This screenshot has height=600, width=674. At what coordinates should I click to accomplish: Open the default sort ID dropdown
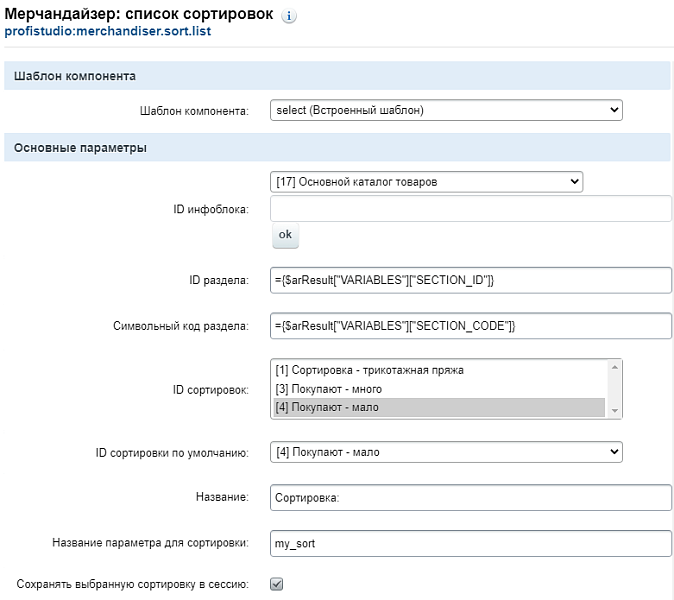click(x=446, y=452)
